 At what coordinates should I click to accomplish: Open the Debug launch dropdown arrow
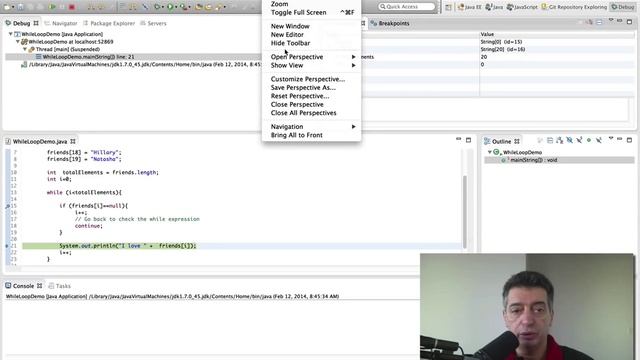coord(163,7)
